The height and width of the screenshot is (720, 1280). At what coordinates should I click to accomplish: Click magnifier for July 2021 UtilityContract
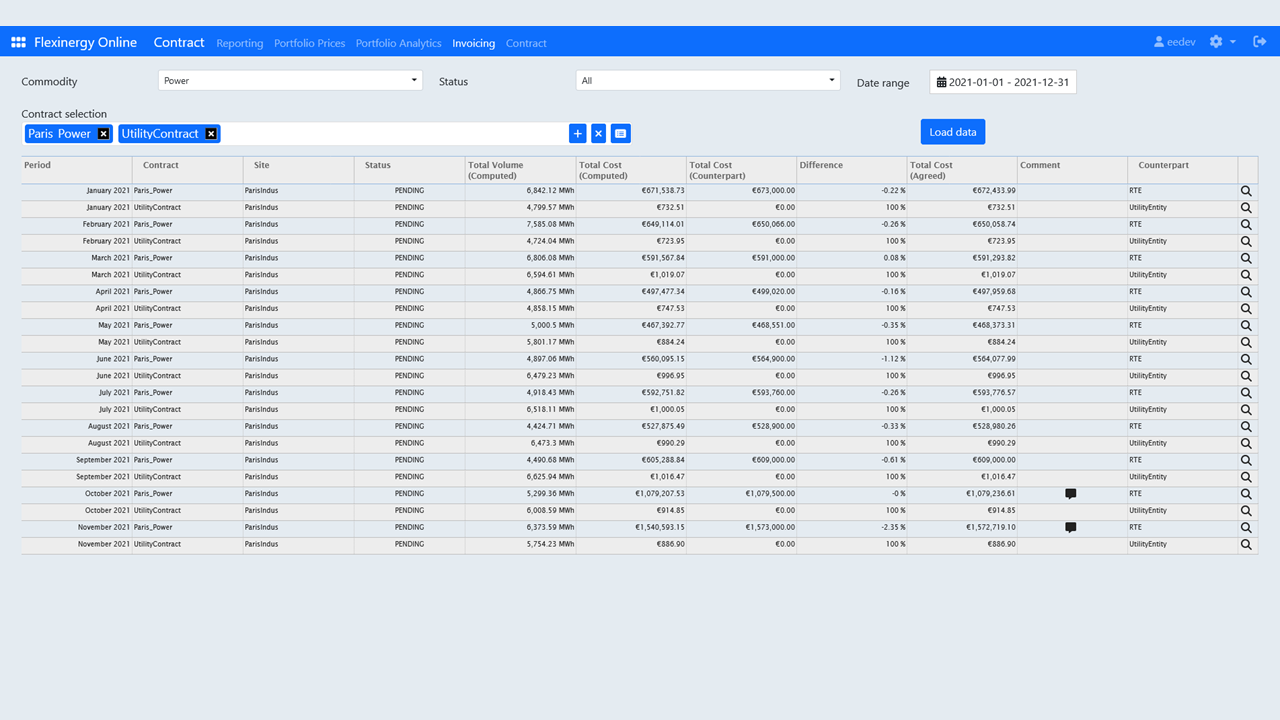point(1246,410)
